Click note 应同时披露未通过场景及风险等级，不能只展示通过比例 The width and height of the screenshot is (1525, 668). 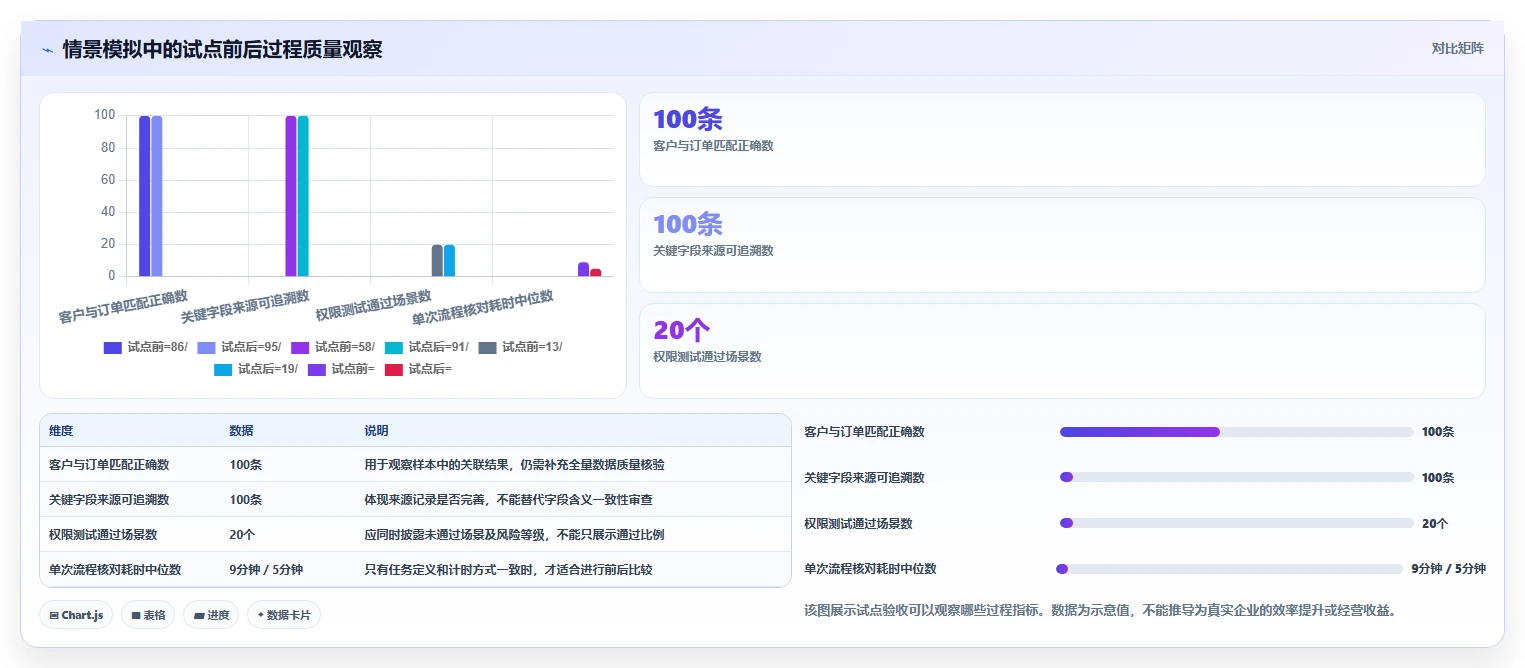click(x=514, y=535)
